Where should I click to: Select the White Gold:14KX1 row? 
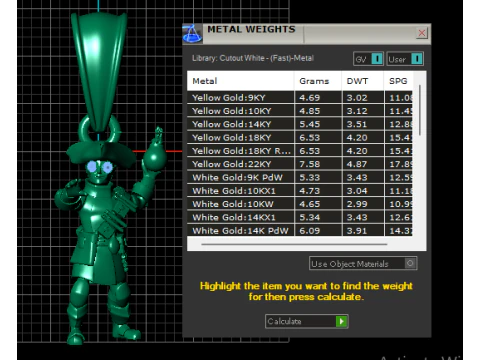click(300, 217)
